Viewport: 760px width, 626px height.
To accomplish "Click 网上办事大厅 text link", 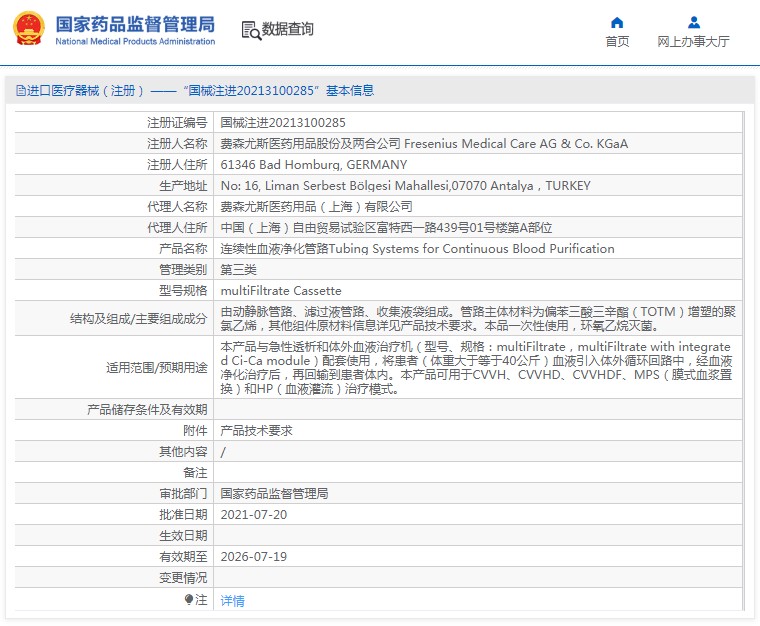I will tap(693, 42).
